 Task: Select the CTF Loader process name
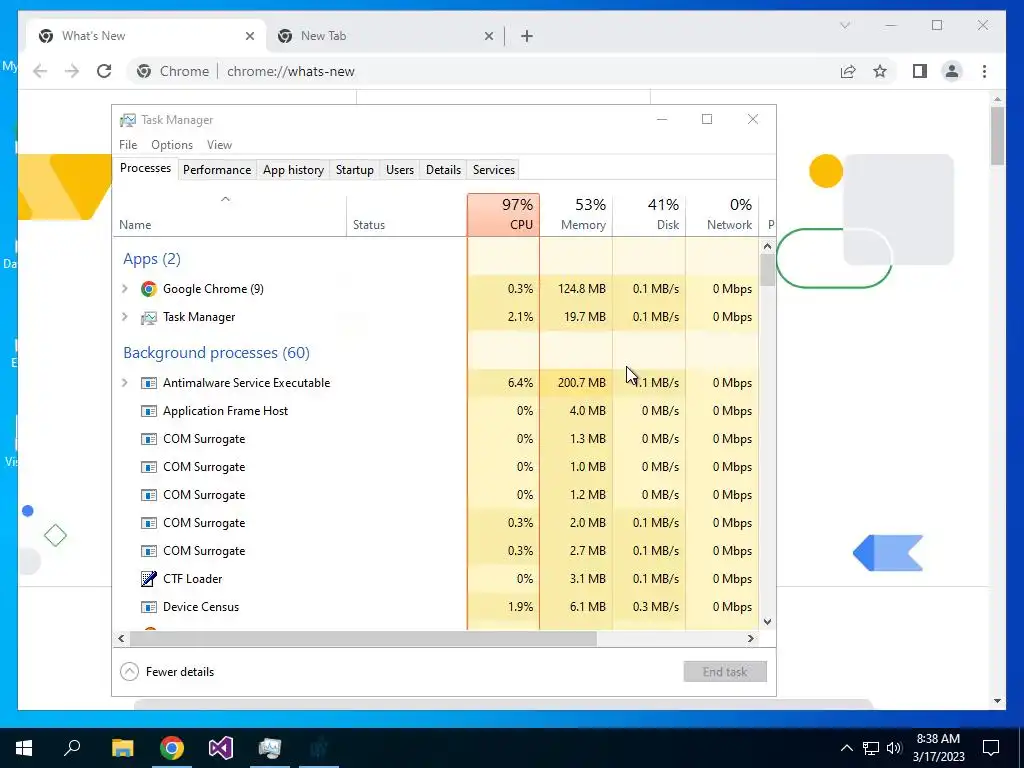click(x=193, y=579)
